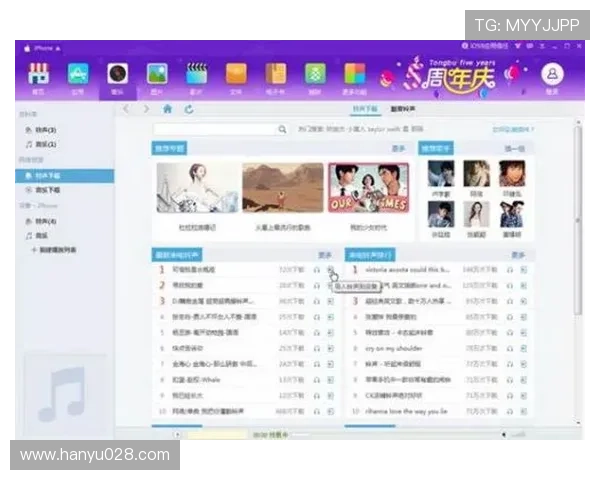
Task: Open the iPhone device dropdown at top-left
Action: pos(42,49)
